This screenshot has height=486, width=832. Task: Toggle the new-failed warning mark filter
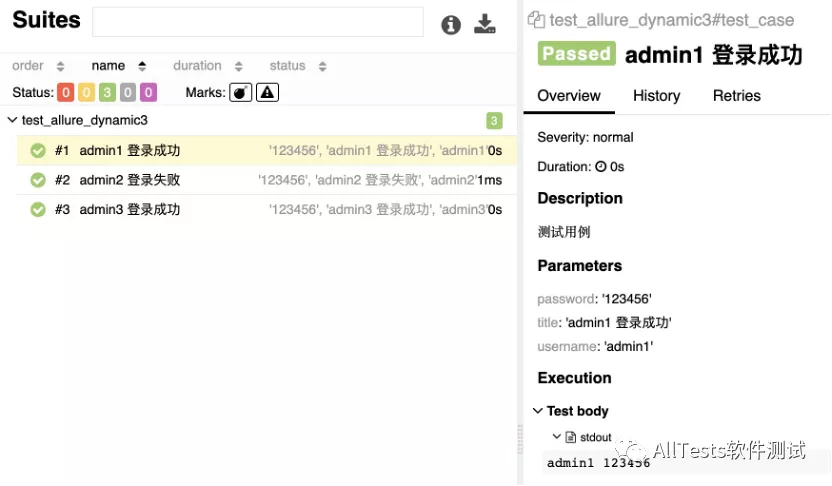[267, 92]
